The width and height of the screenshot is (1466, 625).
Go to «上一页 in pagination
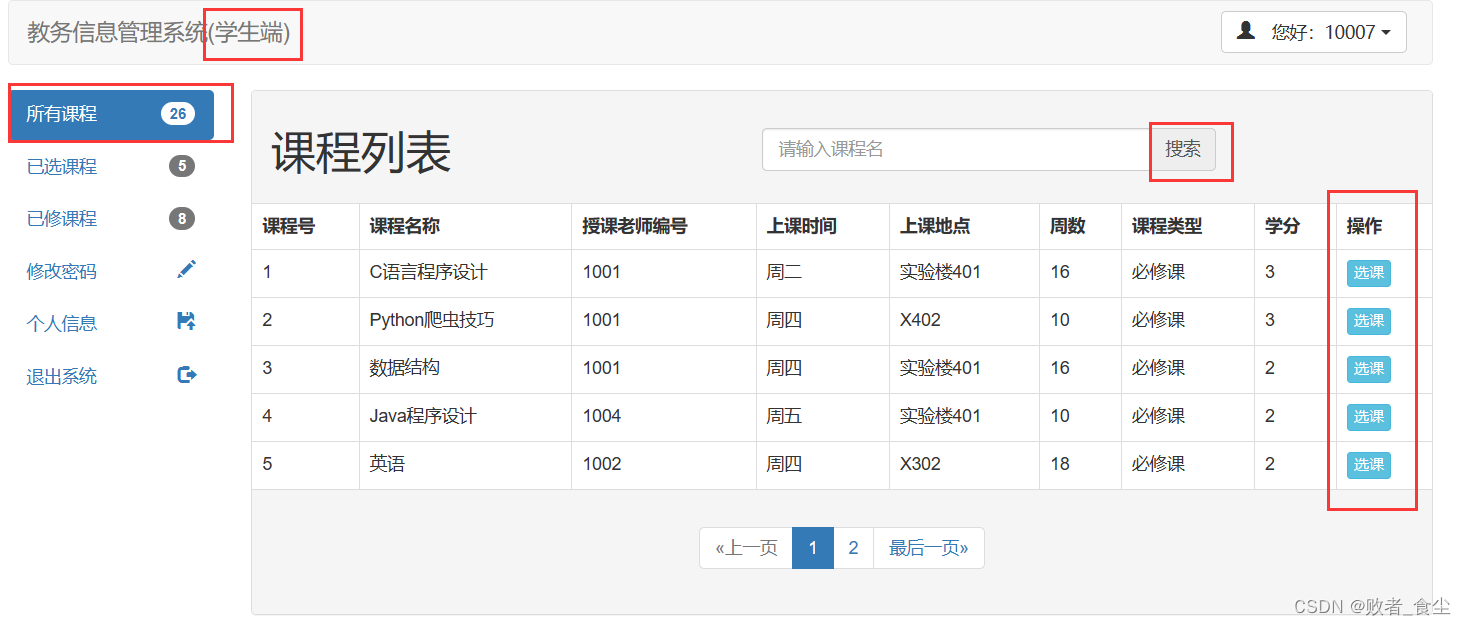tap(746, 548)
